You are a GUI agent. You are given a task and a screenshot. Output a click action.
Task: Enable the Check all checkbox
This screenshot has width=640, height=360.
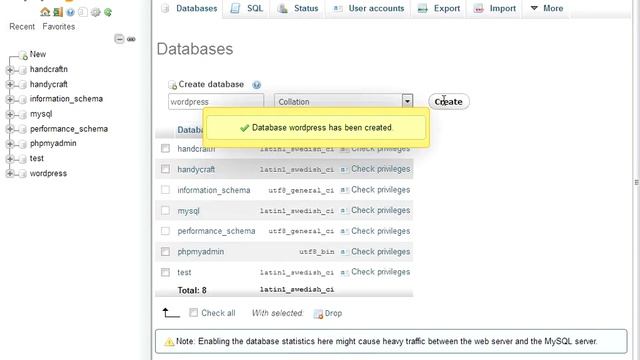pos(193,313)
